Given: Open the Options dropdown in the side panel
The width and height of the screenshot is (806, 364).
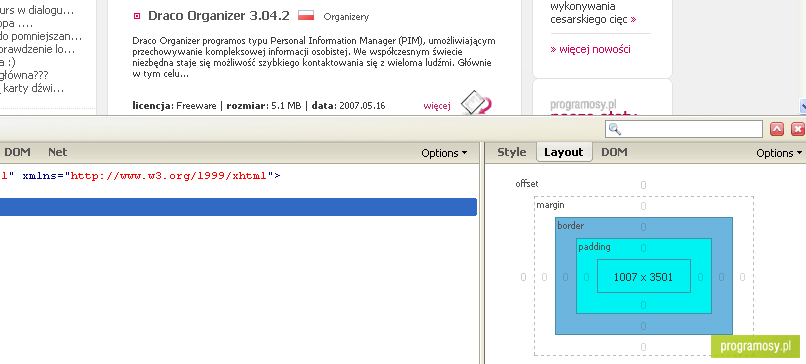Looking at the screenshot, I should 779,153.
